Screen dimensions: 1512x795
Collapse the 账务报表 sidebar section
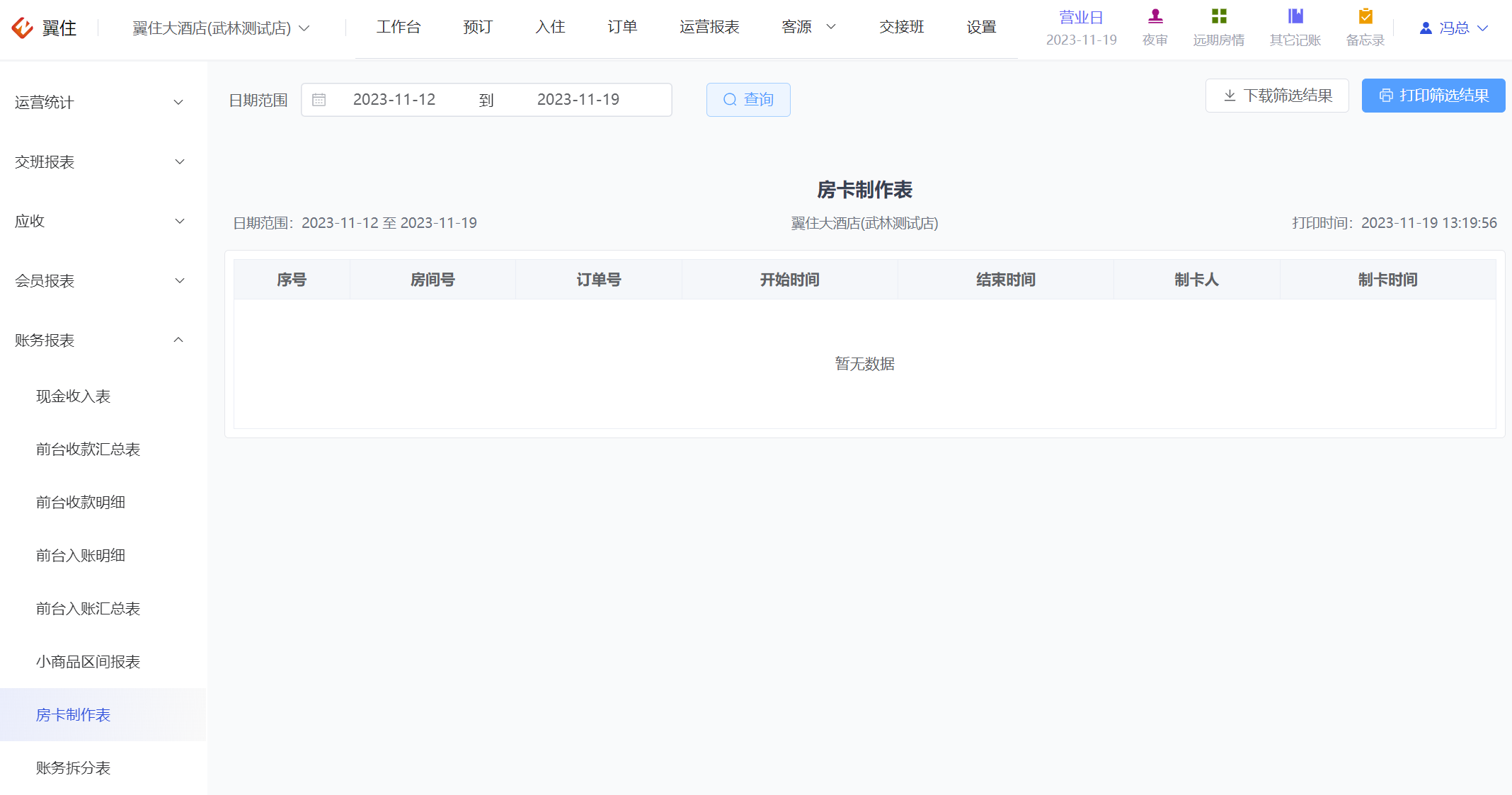click(100, 341)
